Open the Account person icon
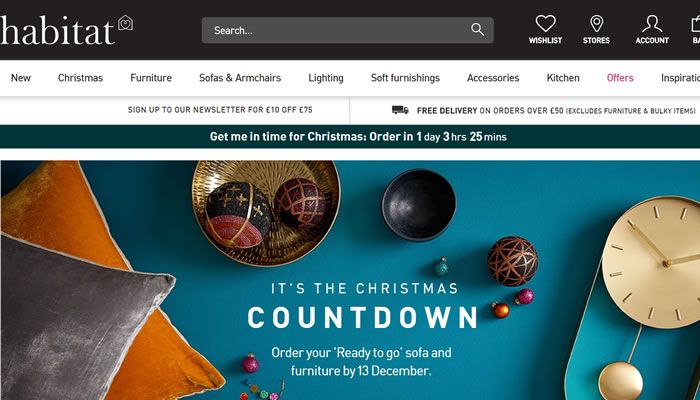Viewport: 700px width, 400px height. [x=652, y=24]
